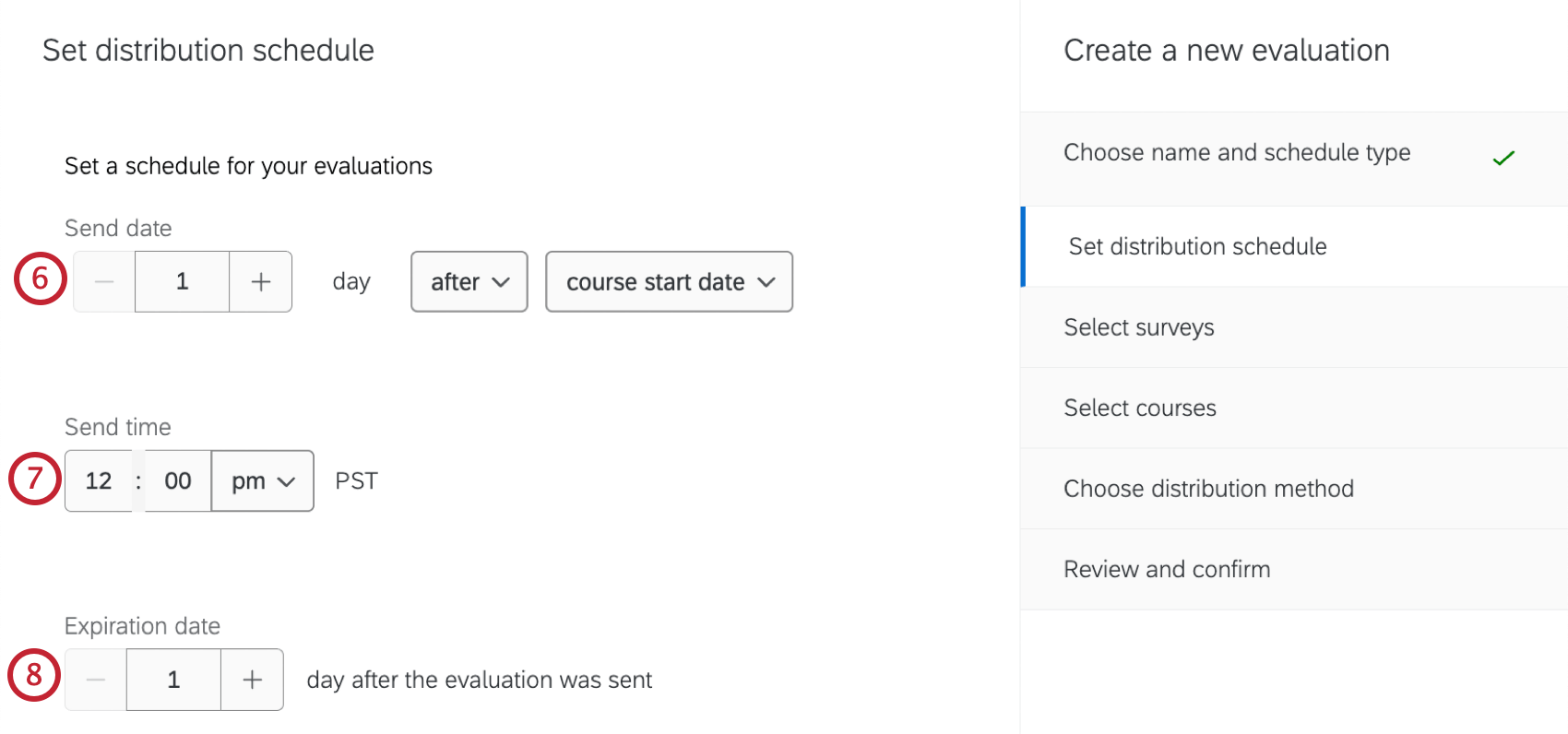This screenshot has width=1568, height=734.
Task: Open the "course start date" dropdown
Action: tap(669, 281)
